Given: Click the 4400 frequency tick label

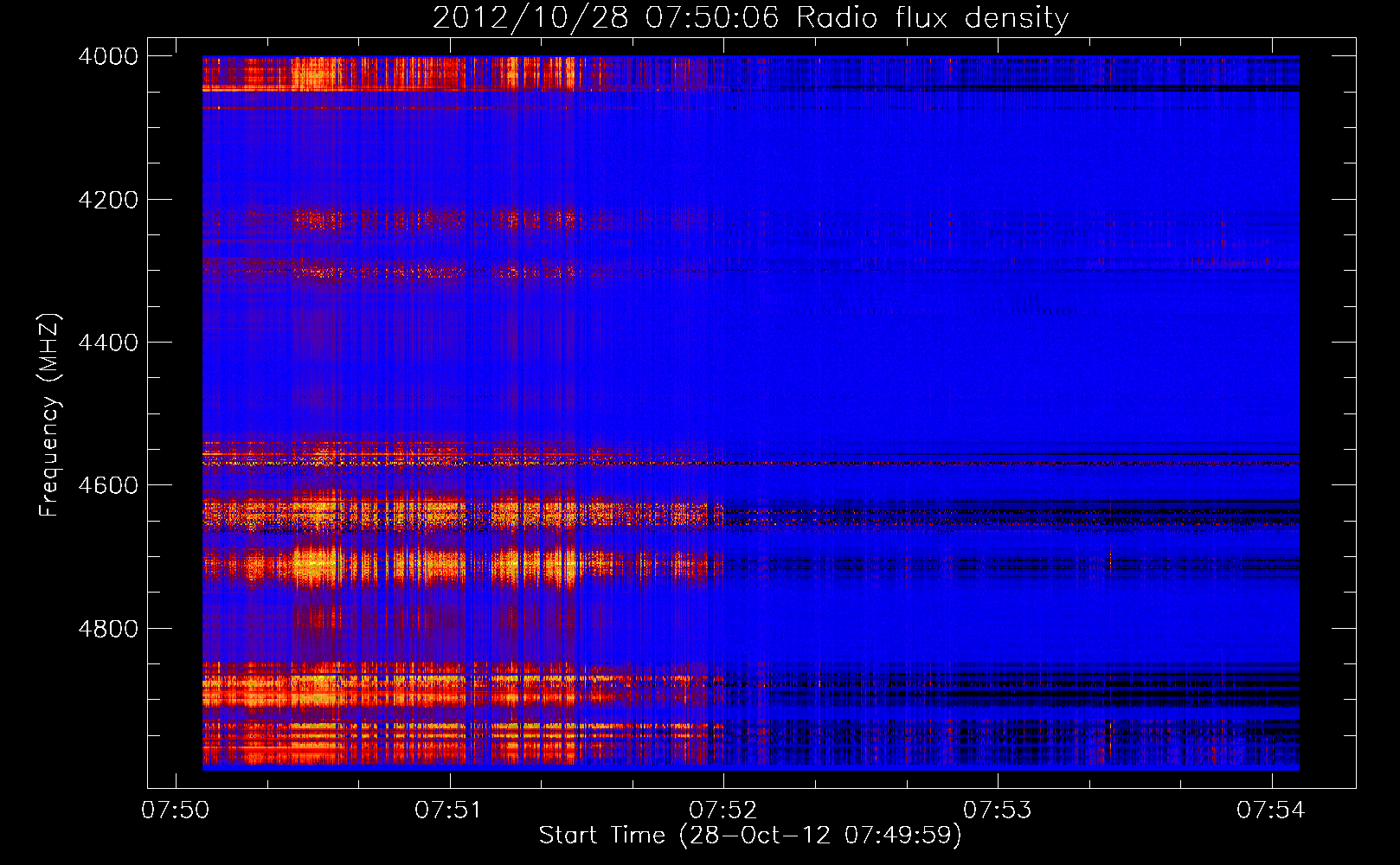Looking at the screenshot, I should 108,343.
